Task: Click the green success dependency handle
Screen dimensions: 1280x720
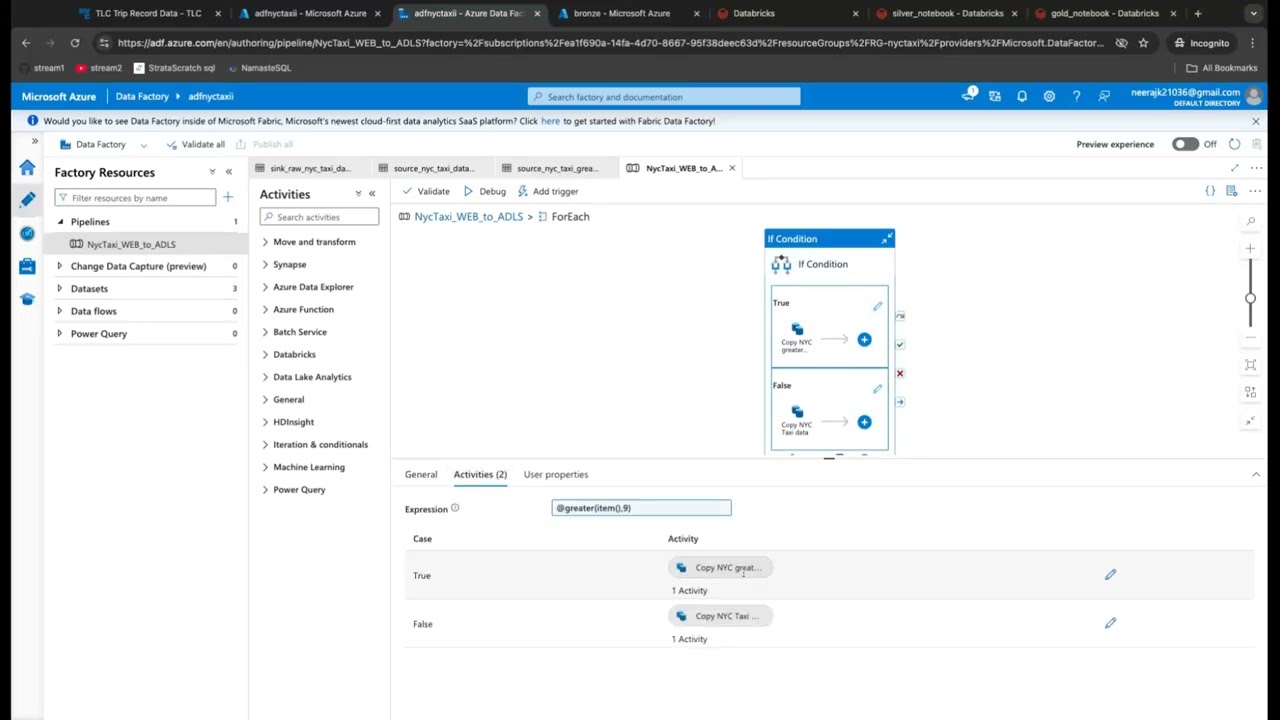Action: click(900, 345)
